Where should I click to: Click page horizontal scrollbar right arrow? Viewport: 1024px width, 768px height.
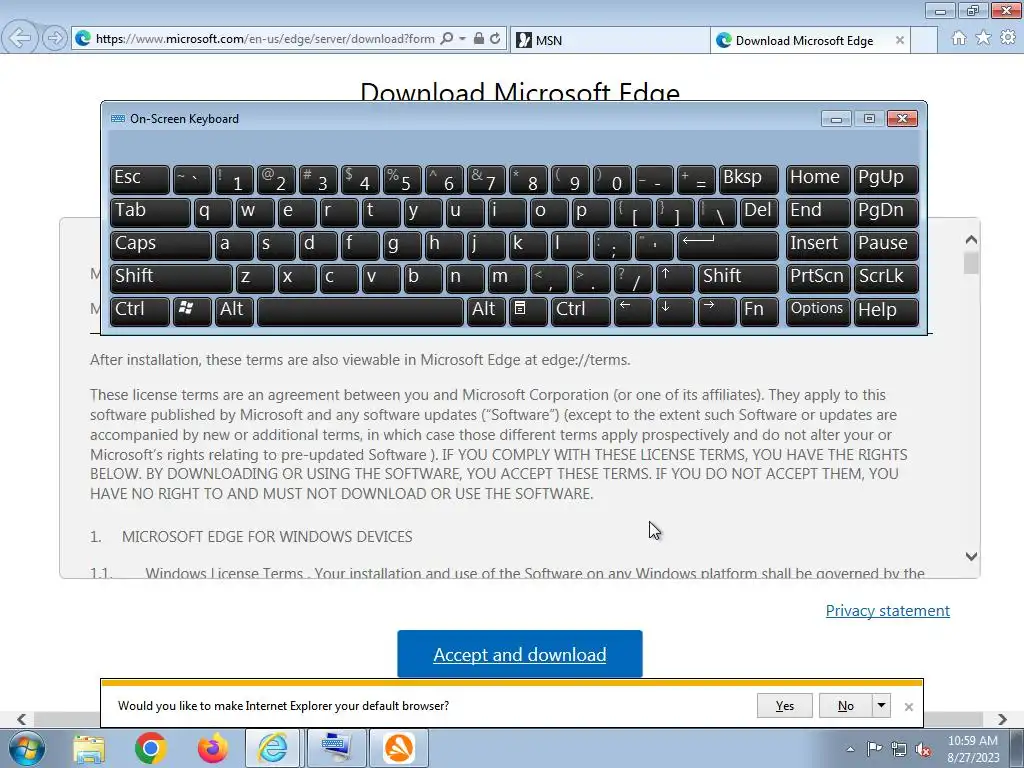coord(1002,719)
